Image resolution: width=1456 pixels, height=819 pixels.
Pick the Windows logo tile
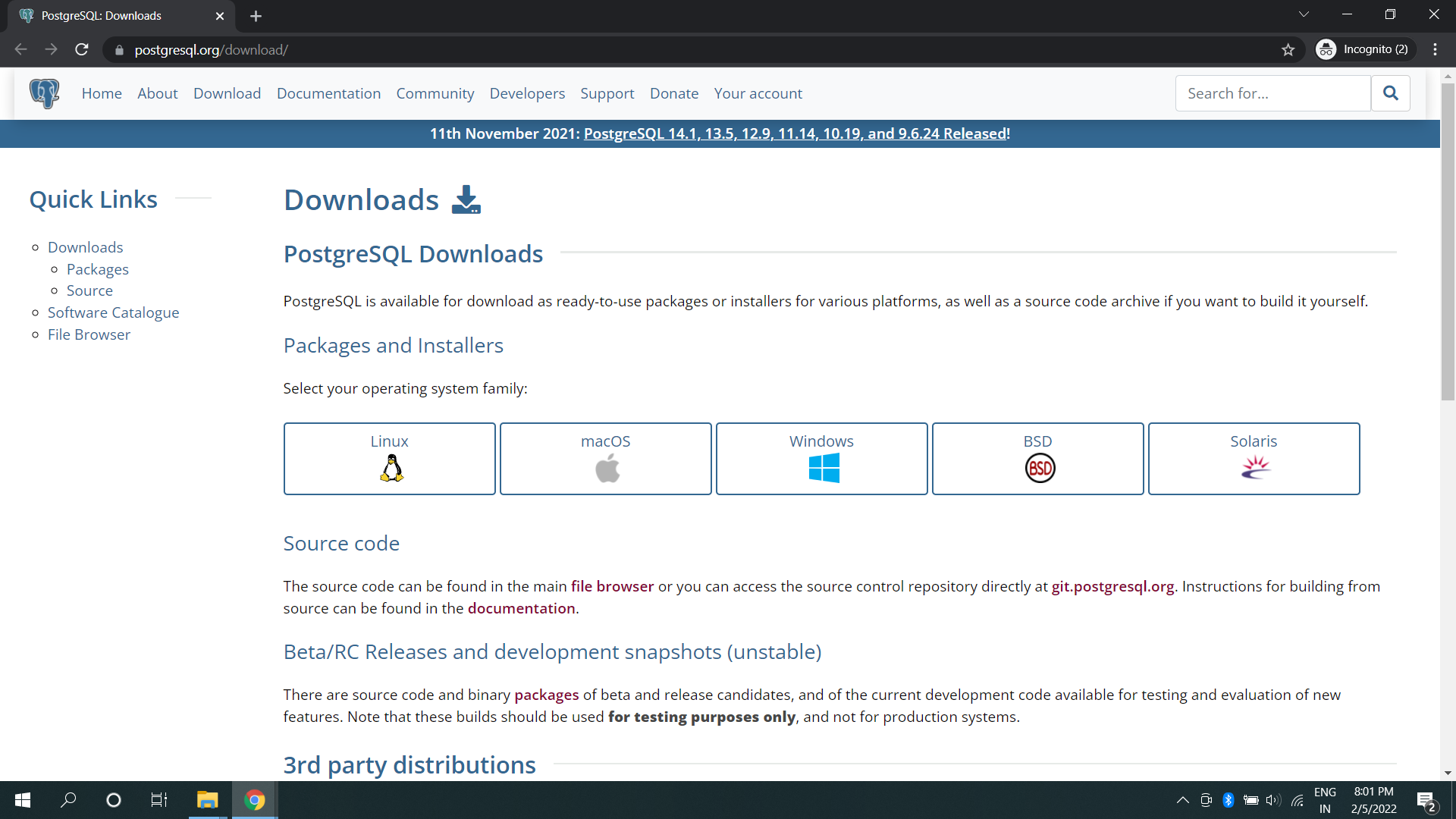click(824, 468)
